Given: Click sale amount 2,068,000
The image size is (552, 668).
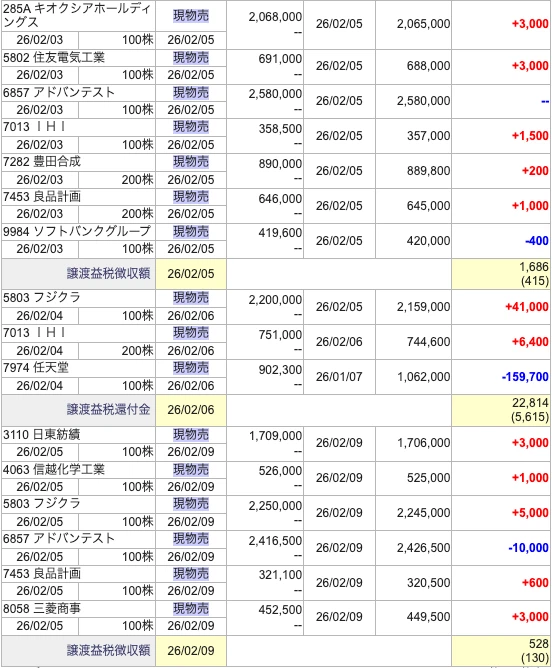Looking at the screenshot, I should (x=275, y=17).
